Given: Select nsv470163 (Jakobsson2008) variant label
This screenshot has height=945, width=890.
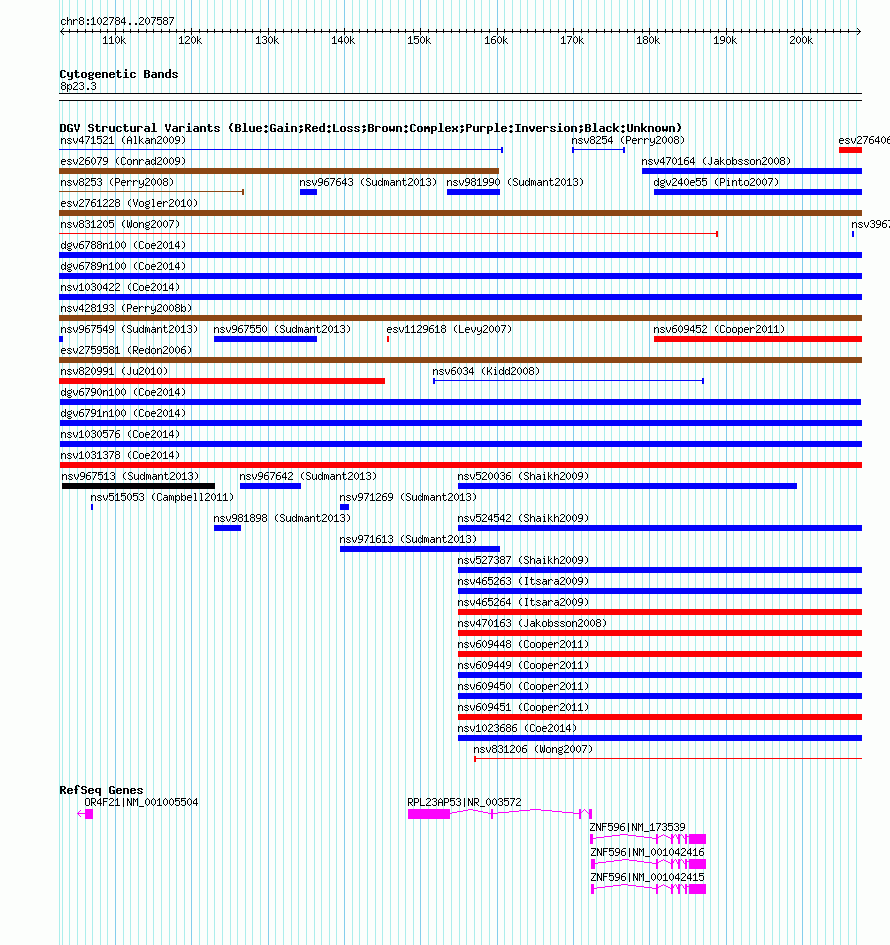Looking at the screenshot, I should tap(532, 624).
